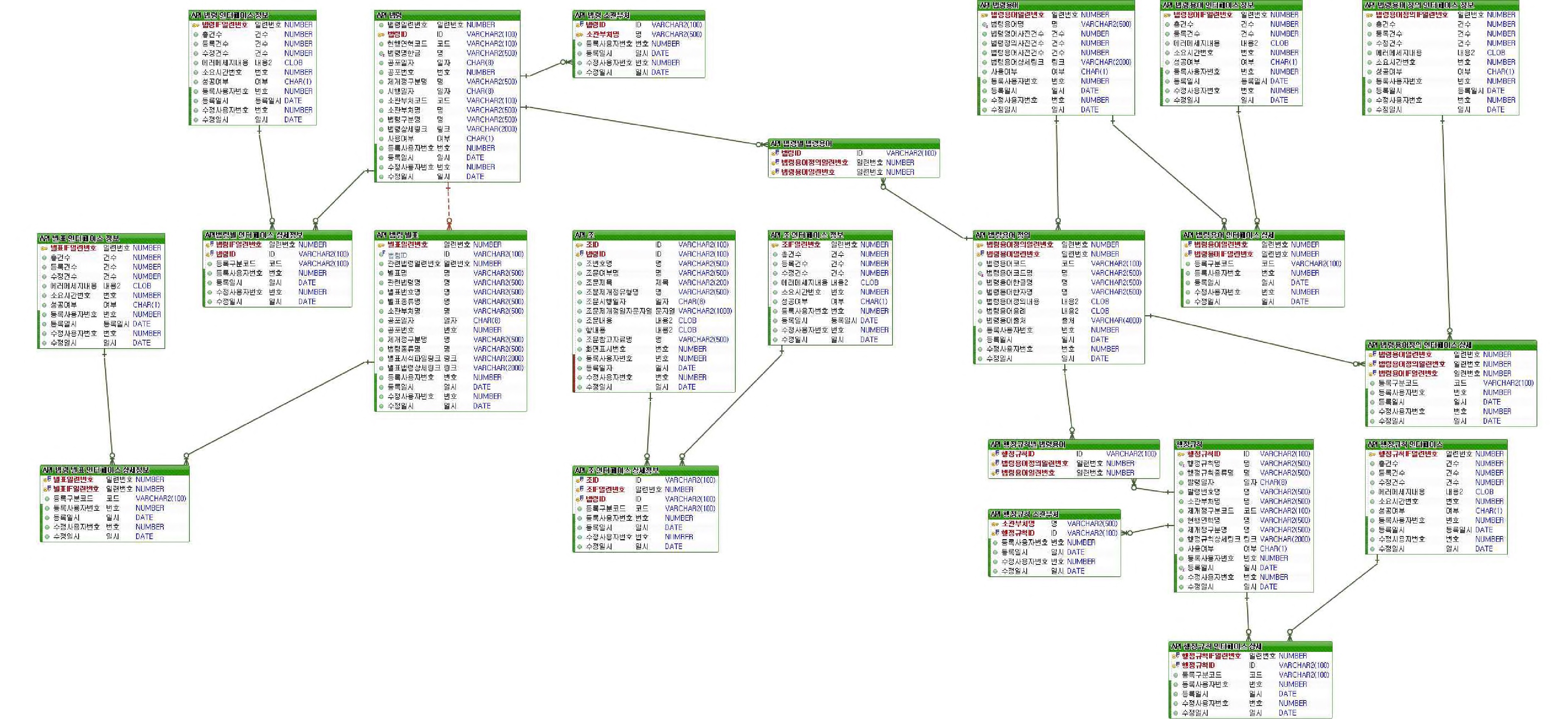Screen dimensions: 1568x719
Task: Click the key icon beside 별표IF일련번호 in API 별표 인터페이스 정보
Action: tap(44, 248)
